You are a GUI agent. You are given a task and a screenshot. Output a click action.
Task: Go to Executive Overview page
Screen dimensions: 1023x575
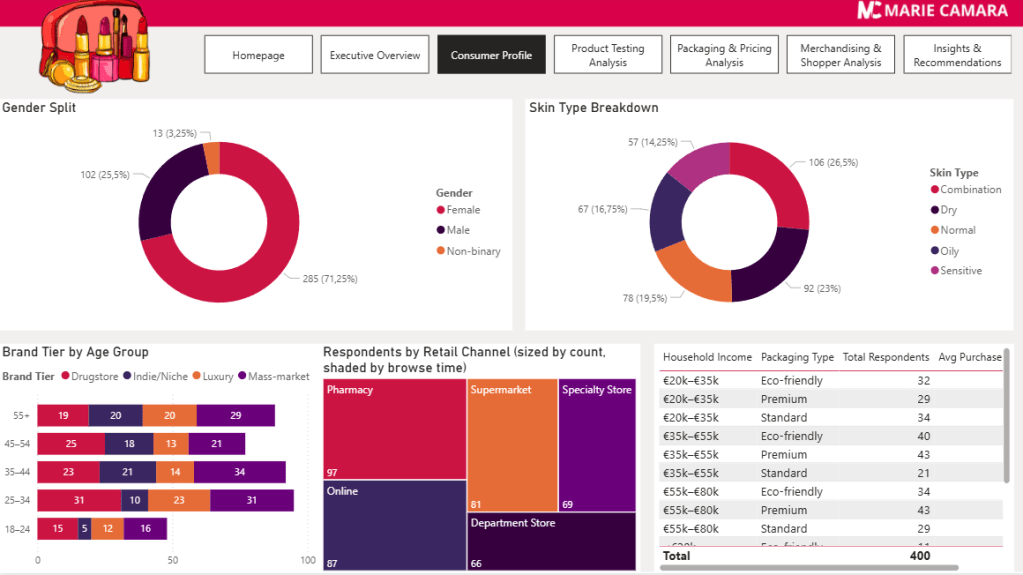tap(375, 55)
